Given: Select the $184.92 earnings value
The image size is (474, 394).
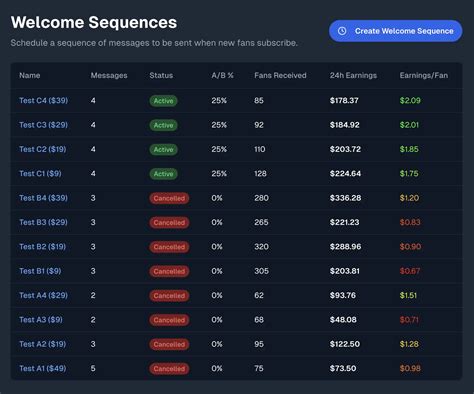Looking at the screenshot, I should (x=345, y=125).
